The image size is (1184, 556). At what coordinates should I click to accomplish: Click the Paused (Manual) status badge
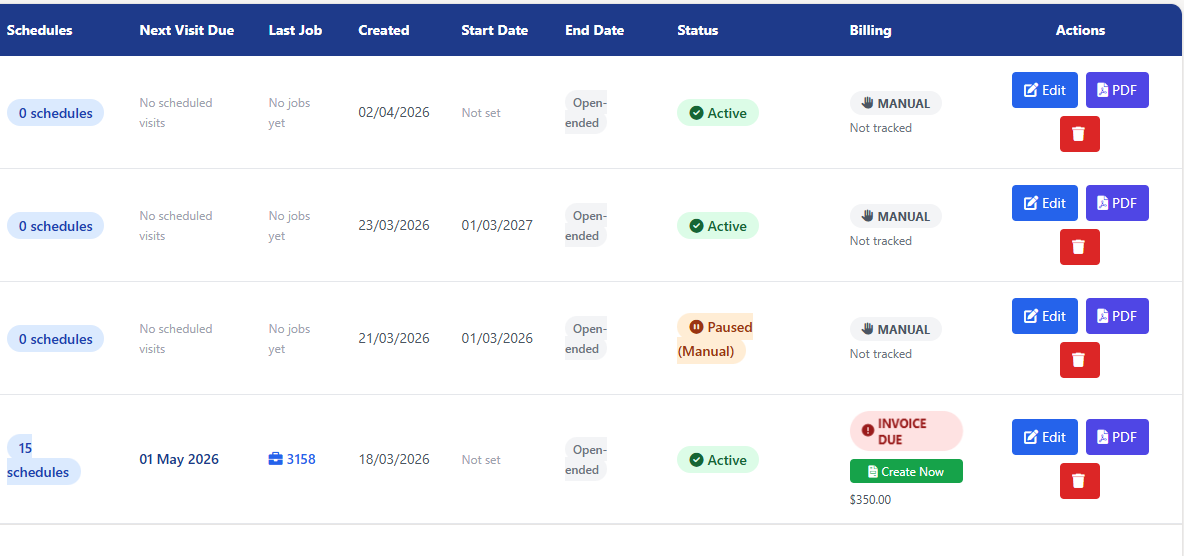[x=714, y=338]
